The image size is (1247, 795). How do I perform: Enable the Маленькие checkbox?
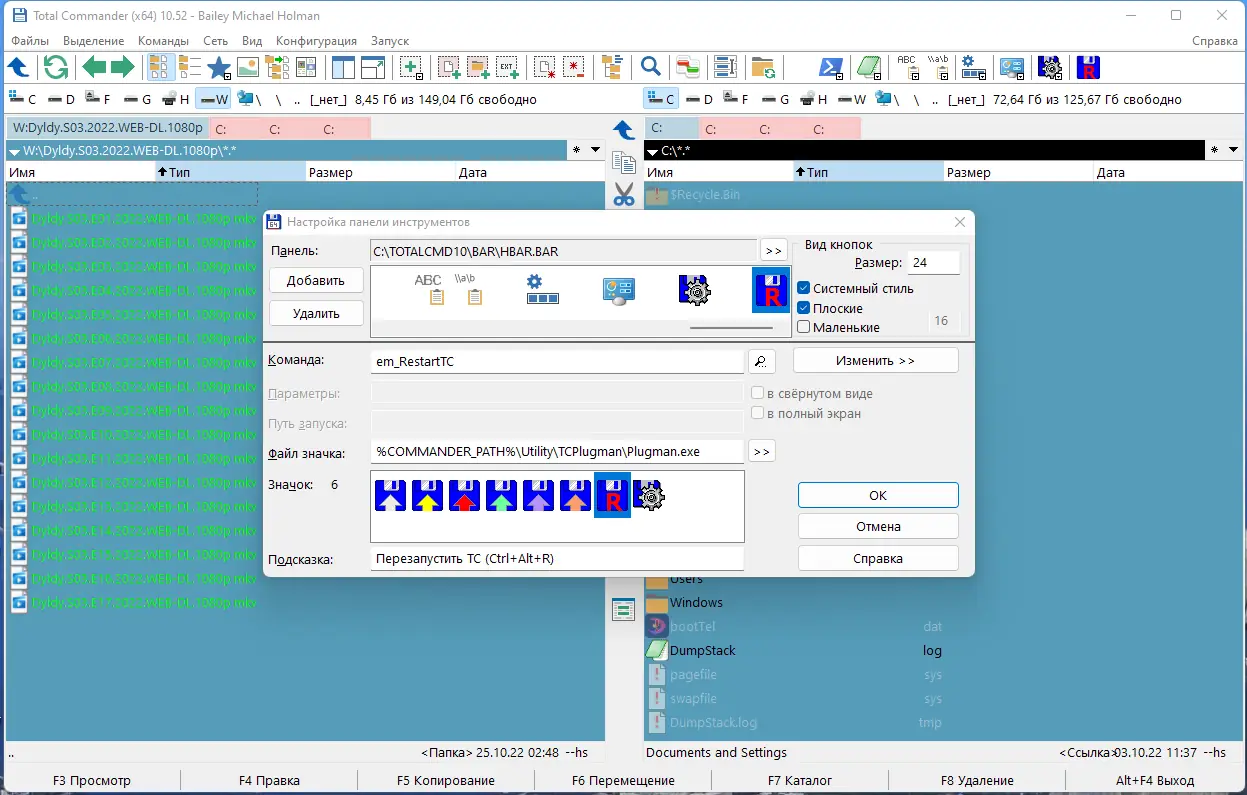pyautogui.click(x=804, y=327)
